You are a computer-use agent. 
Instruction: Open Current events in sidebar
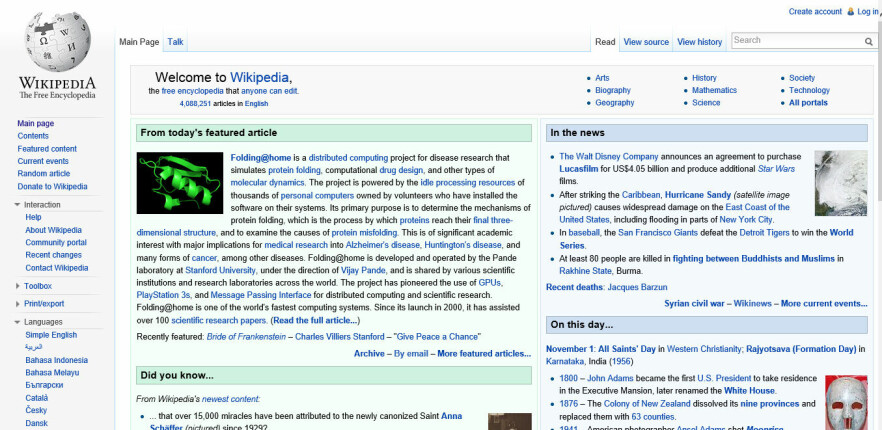click(43, 161)
